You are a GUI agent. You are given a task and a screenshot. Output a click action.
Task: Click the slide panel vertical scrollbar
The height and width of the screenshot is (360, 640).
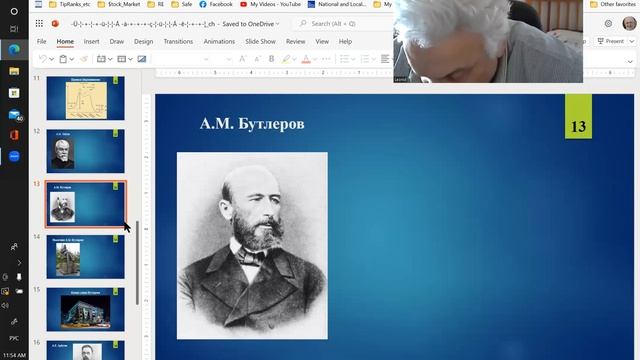pyautogui.click(x=137, y=263)
